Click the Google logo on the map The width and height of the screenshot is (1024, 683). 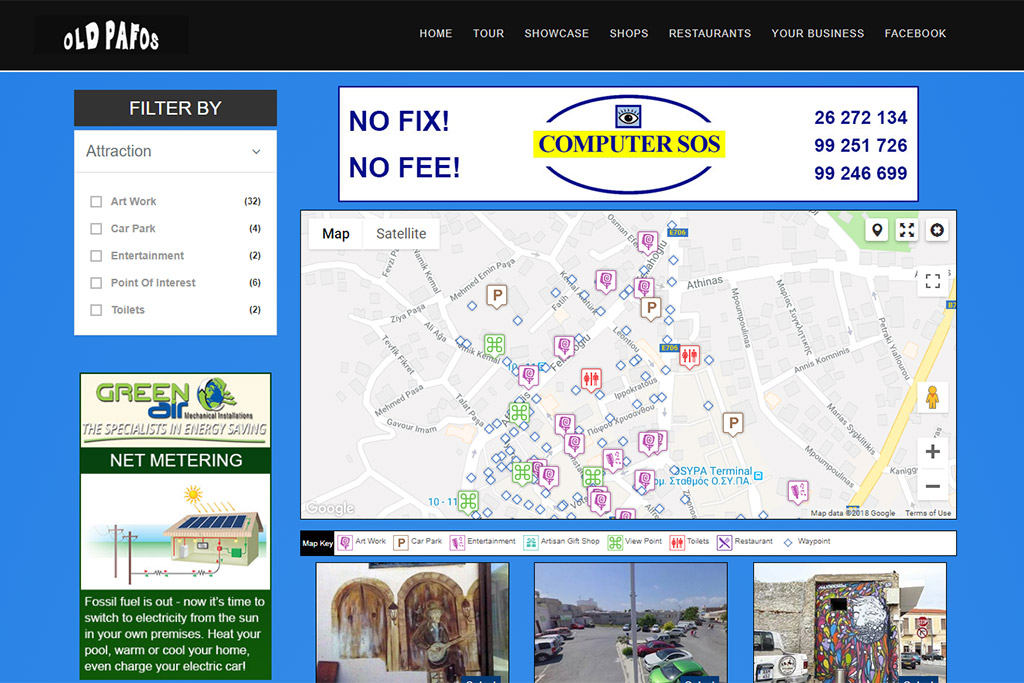tap(330, 507)
